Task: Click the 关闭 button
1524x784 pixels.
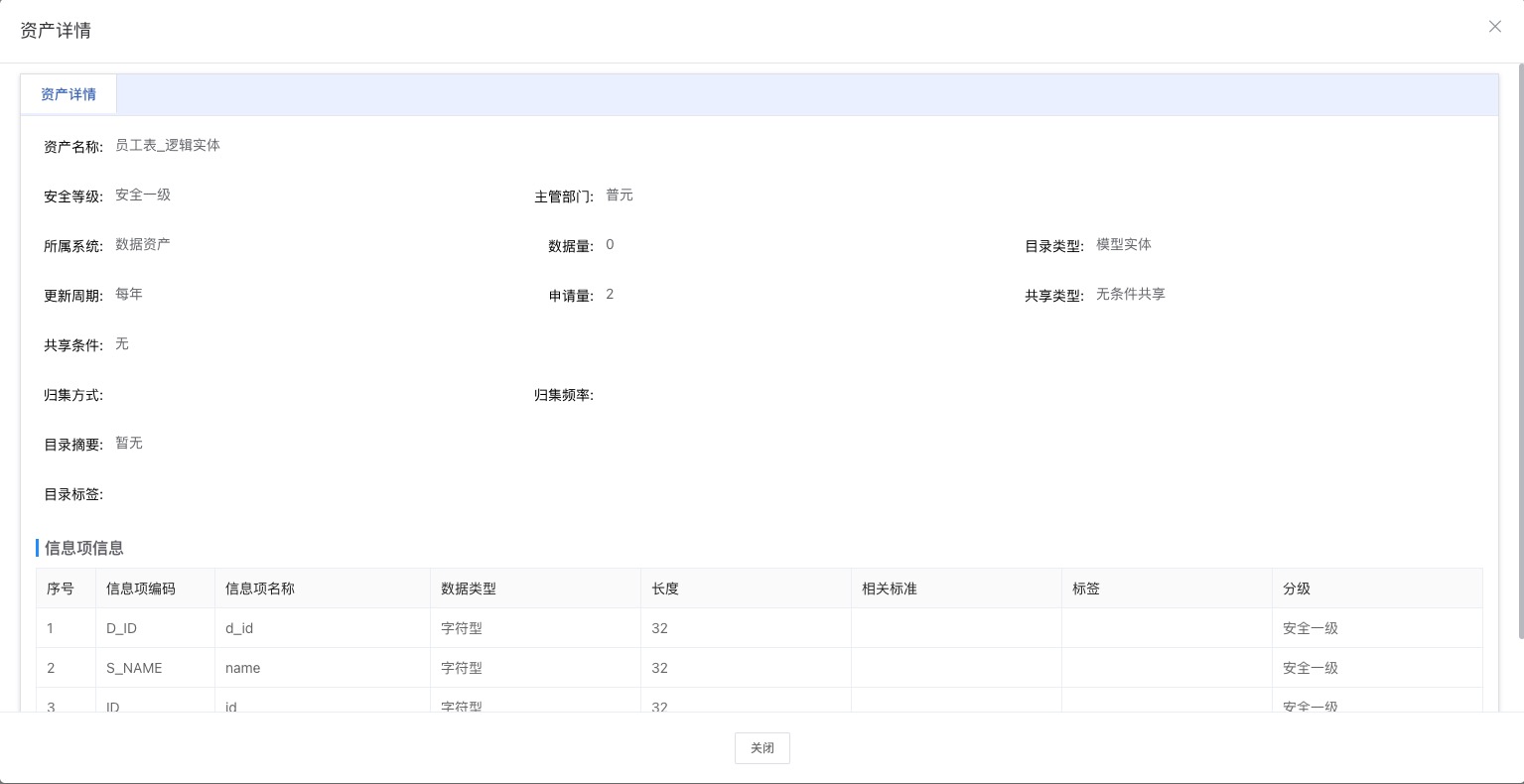Action: (x=762, y=748)
